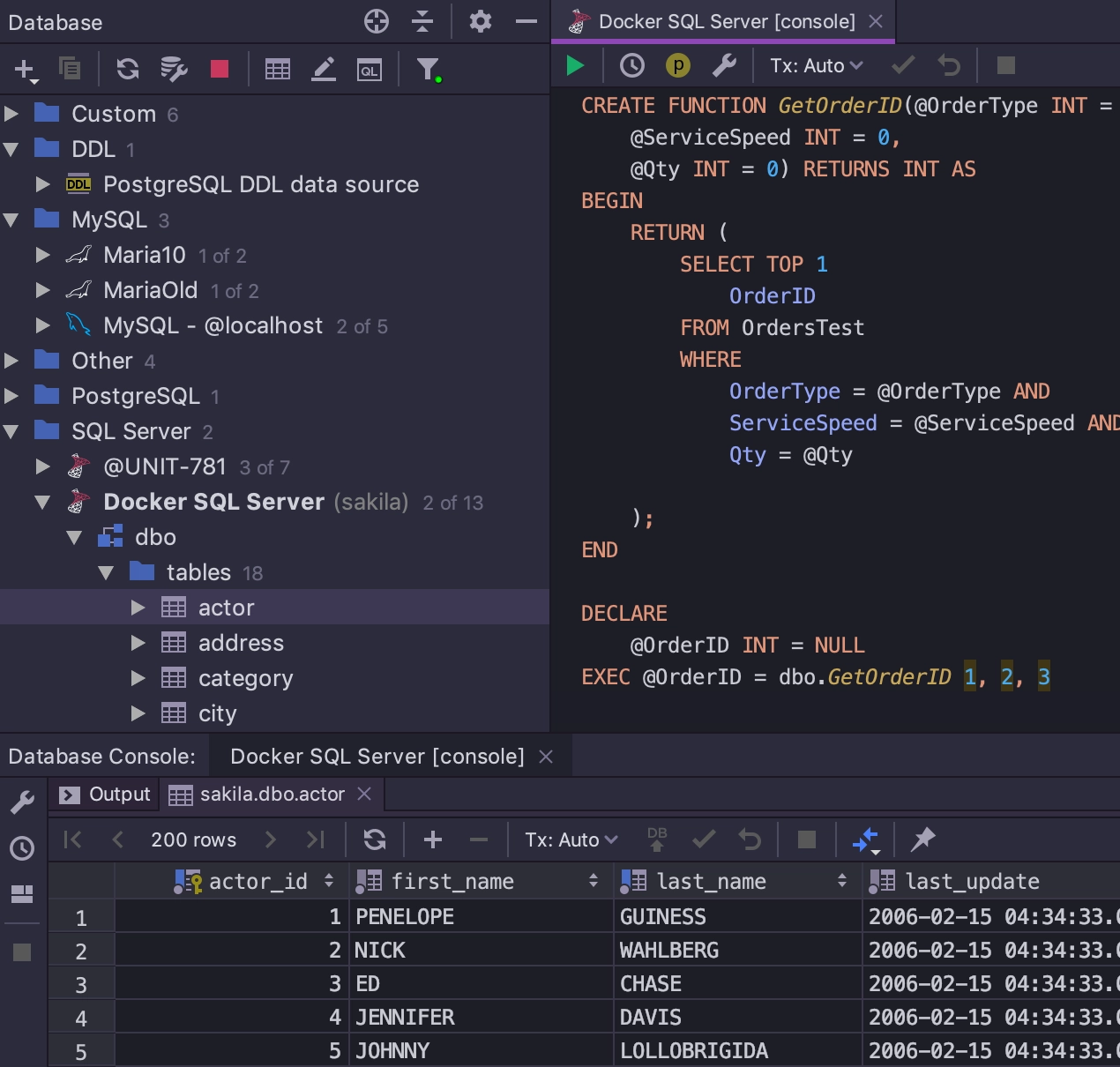1120x1067 pixels.
Task: Click the commit checkmark in editor toolbar
Action: (x=903, y=65)
